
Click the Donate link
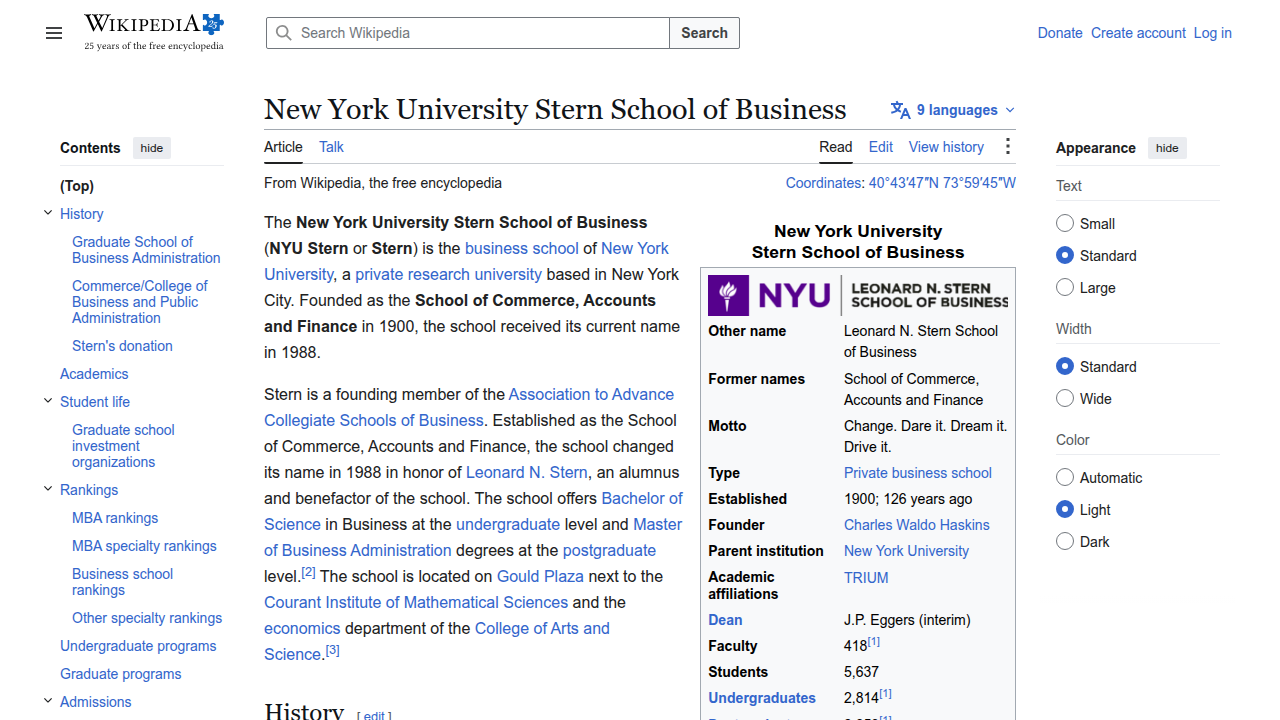[x=1060, y=33]
